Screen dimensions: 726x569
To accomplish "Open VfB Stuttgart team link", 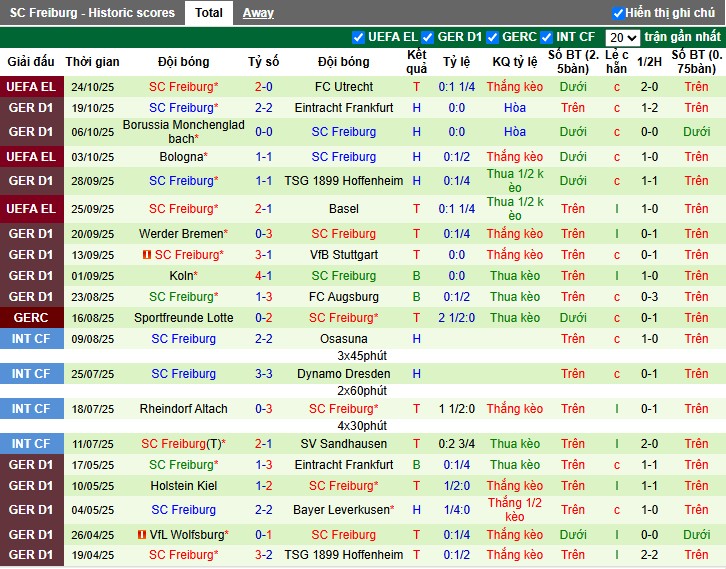I will point(344,255).
